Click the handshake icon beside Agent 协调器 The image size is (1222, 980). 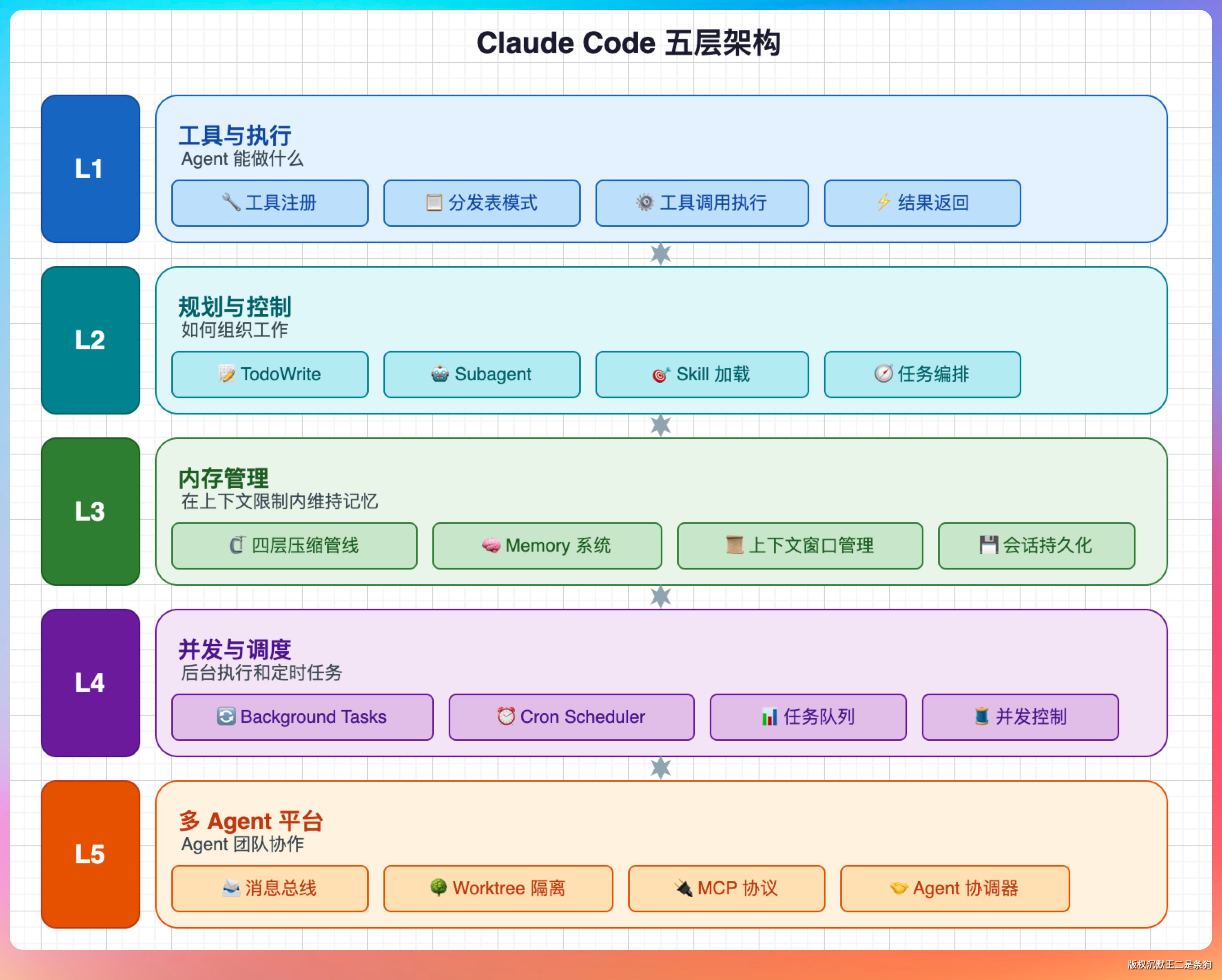click(x=899, y=888)
